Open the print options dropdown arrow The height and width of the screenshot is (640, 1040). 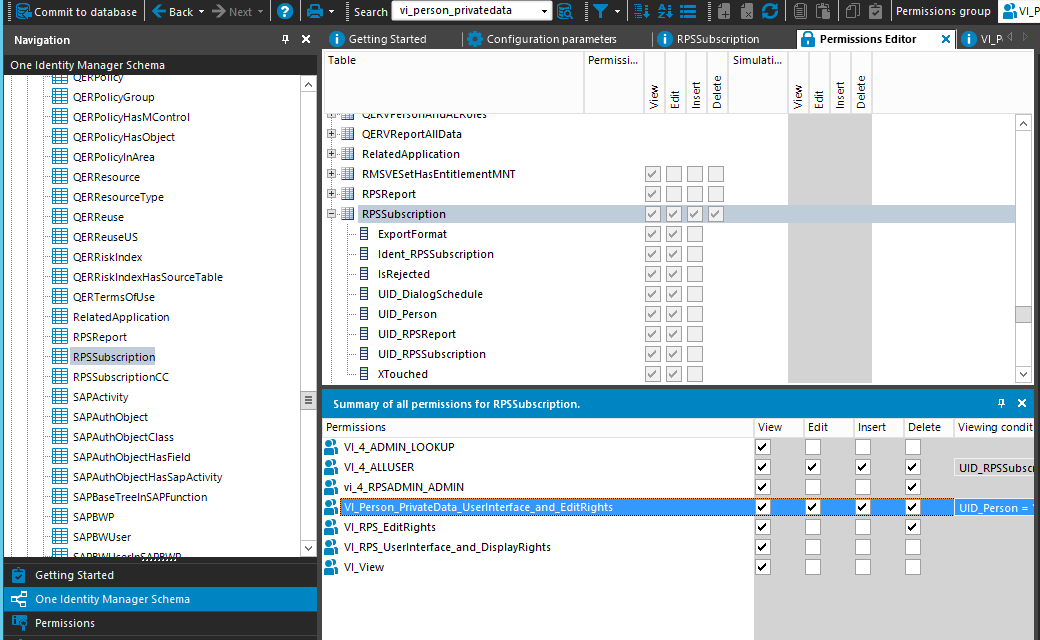coord(332,12)
